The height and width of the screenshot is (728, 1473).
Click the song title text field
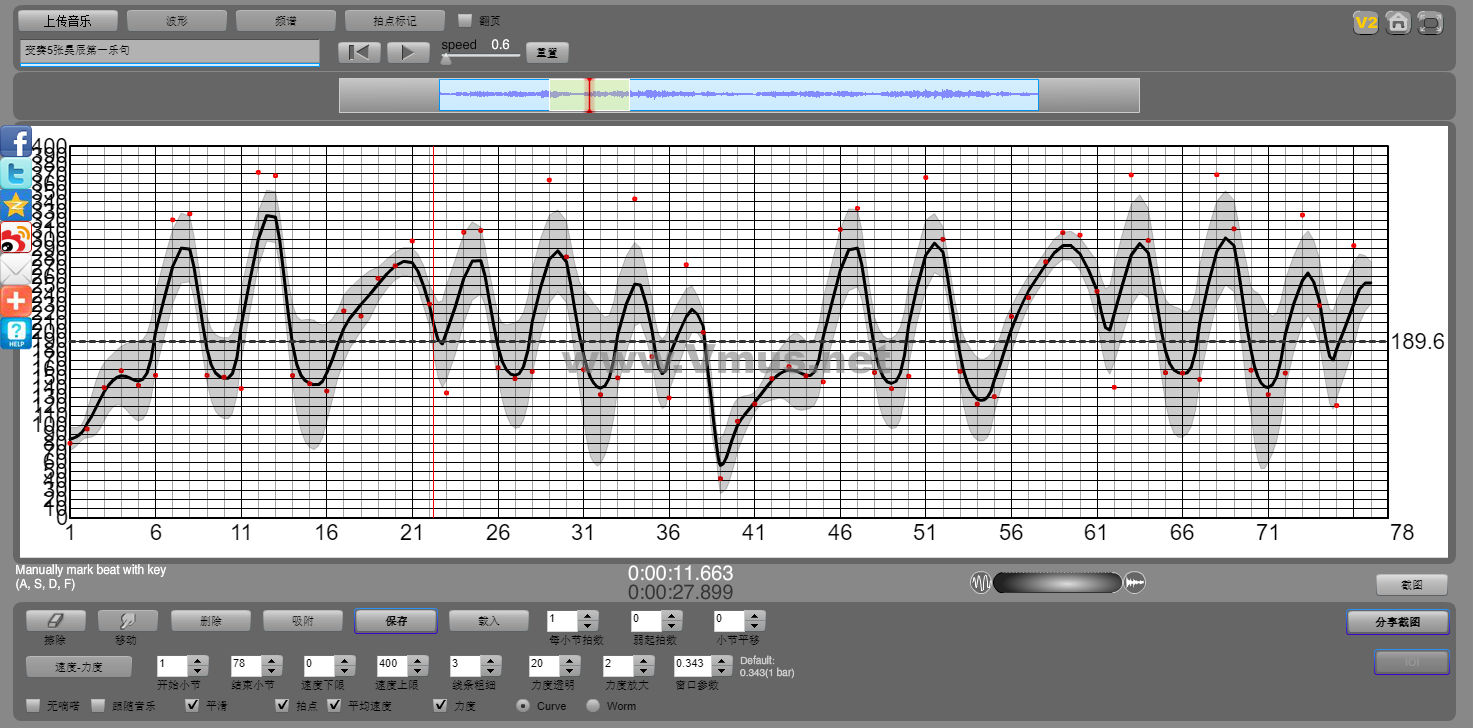(x=169, y=52)
